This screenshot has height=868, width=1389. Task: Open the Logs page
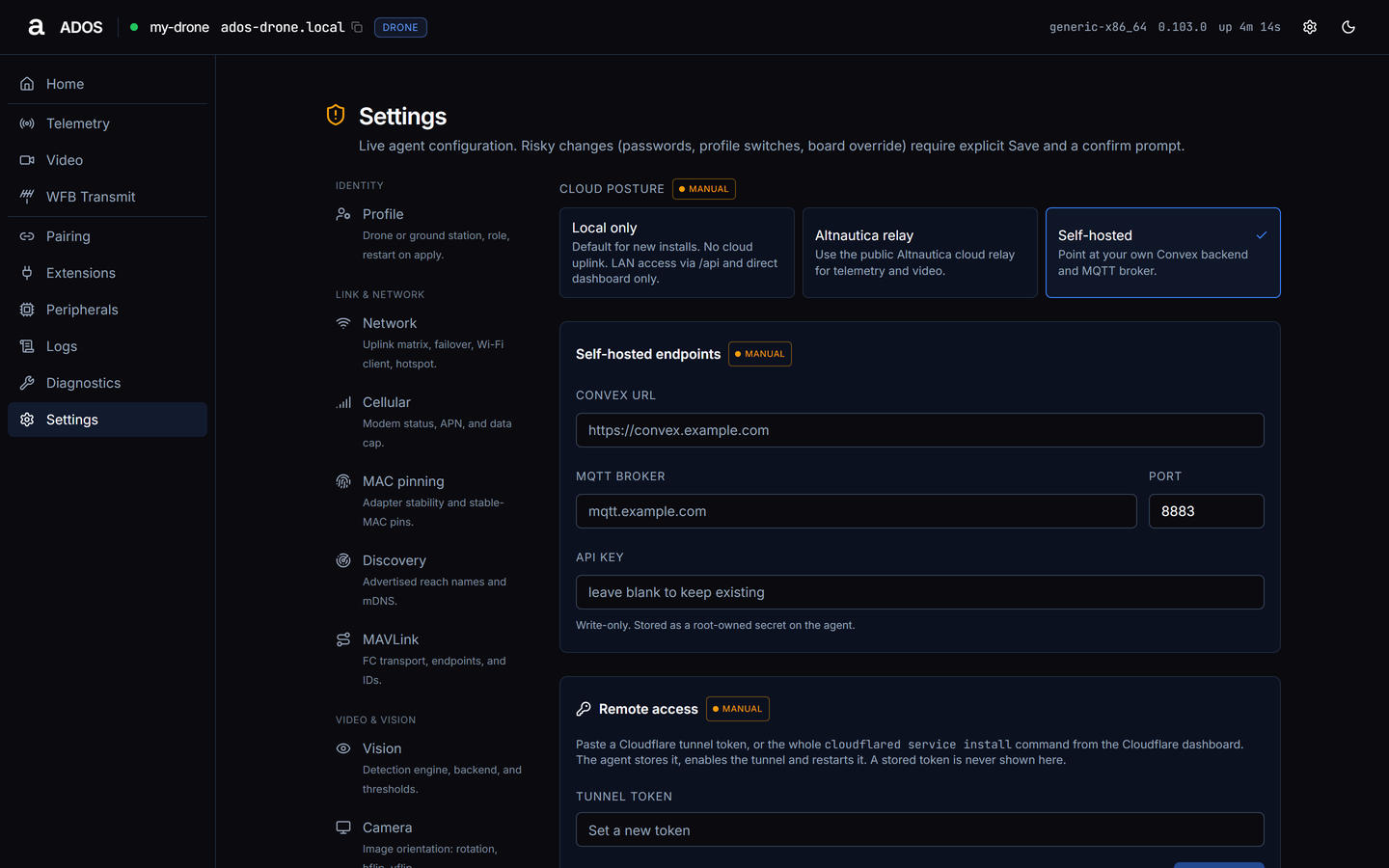tap(107, 346)
